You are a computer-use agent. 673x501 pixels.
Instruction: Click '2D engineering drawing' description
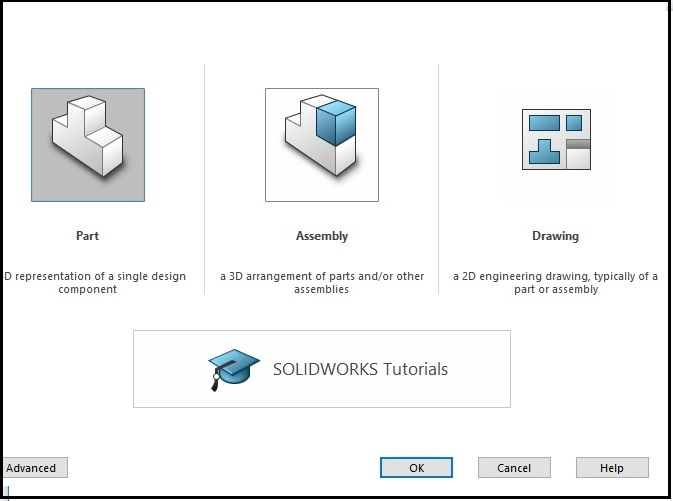pos(555,282)
